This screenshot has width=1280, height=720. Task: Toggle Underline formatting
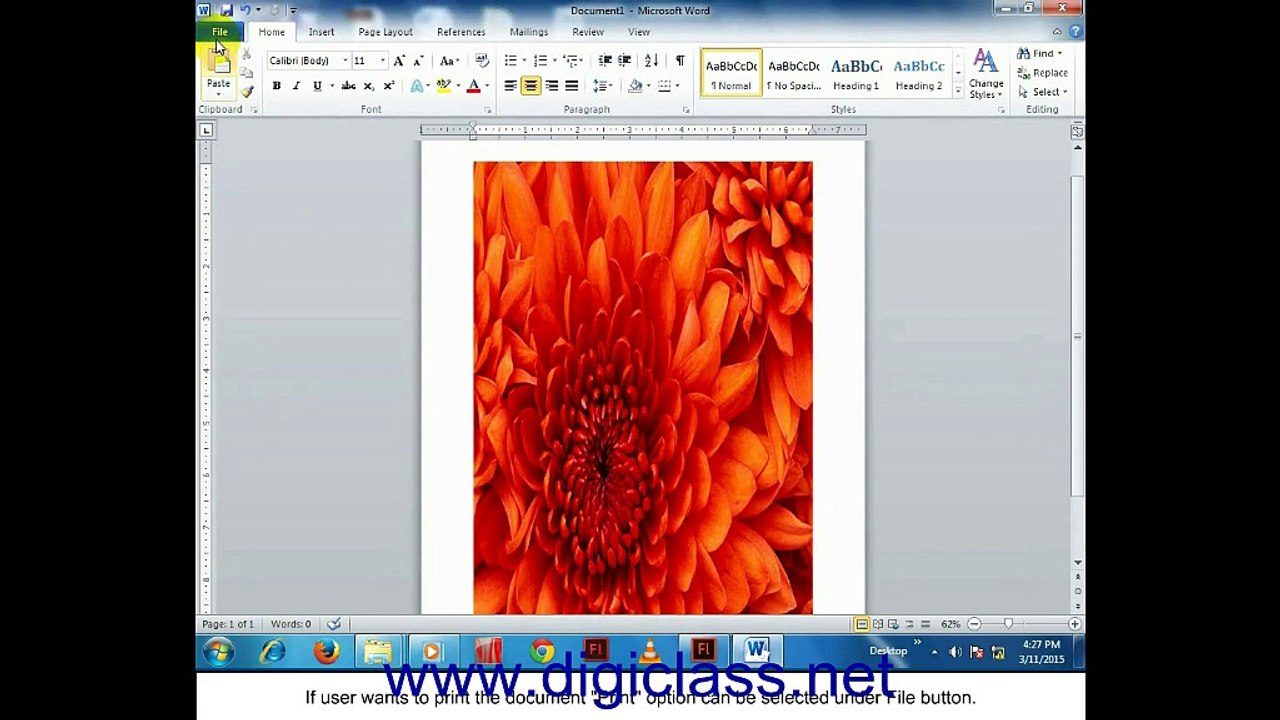click(317, 86)
